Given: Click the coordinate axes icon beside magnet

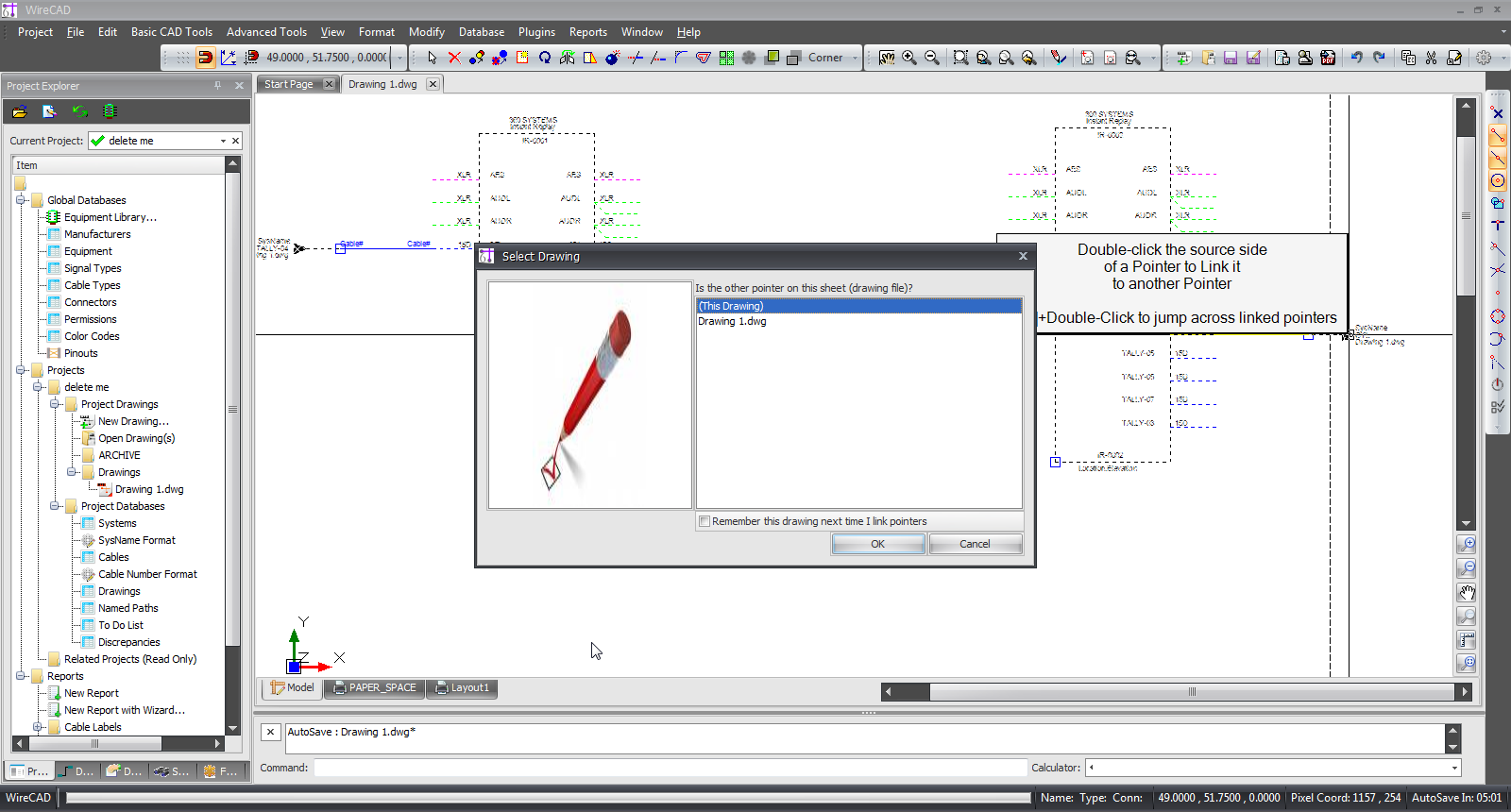Looking at the screenshot, I should tap(229, 58).
